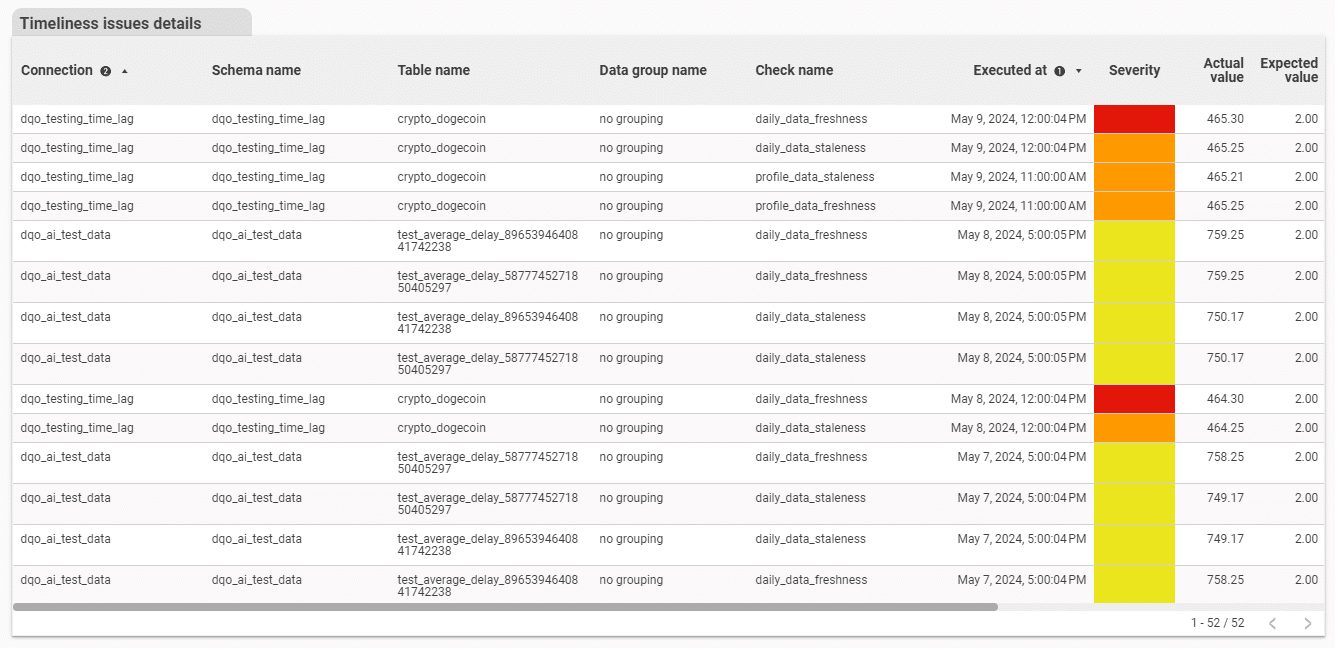Click the Actual value column header

[1223, 70]
